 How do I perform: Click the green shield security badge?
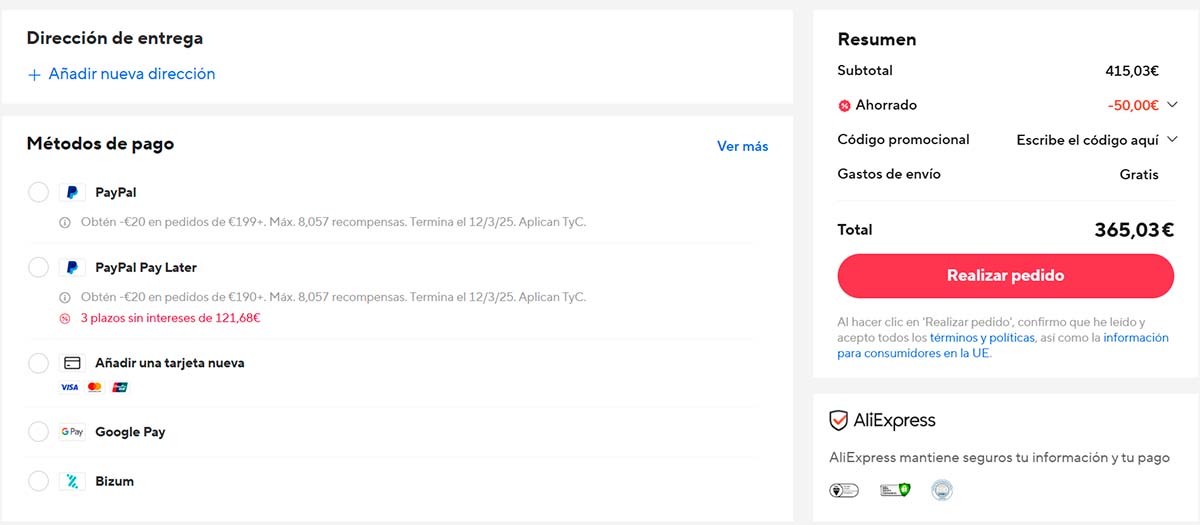(894, 490)
